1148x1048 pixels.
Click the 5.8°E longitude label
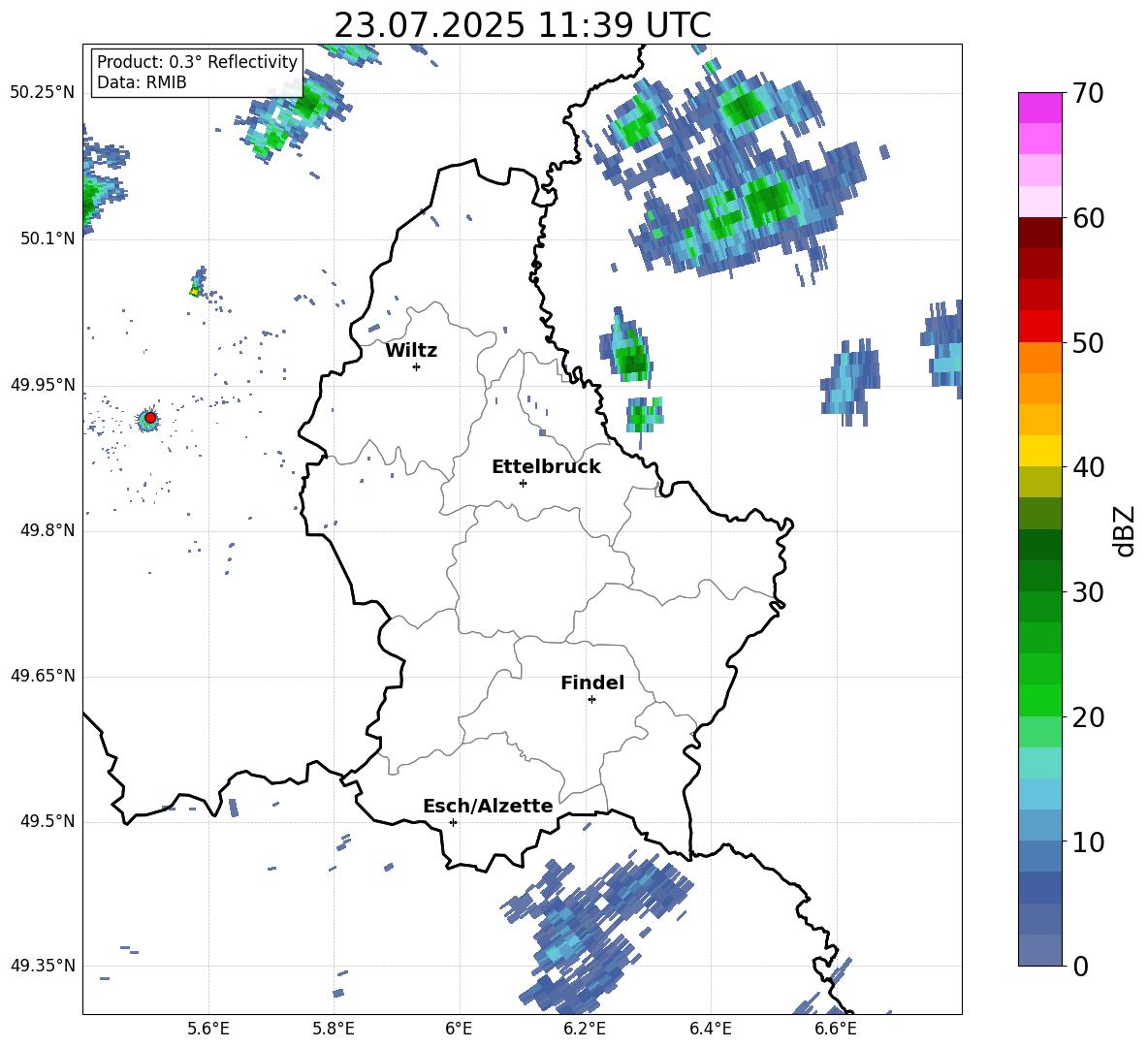[x=334, y=1030]
